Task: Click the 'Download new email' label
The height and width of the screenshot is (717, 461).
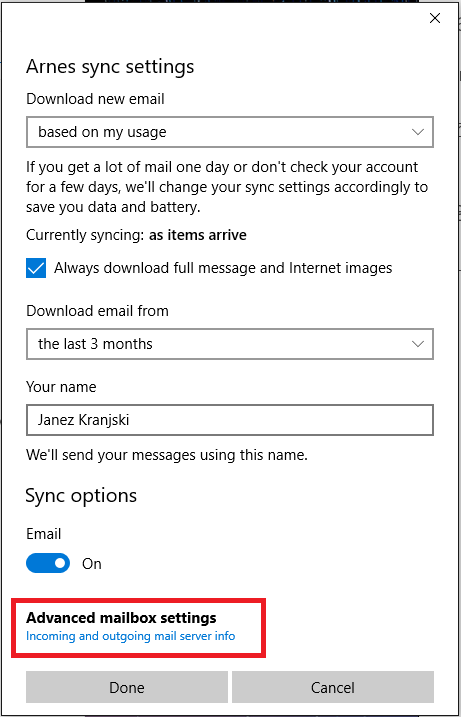Action: 95,99
